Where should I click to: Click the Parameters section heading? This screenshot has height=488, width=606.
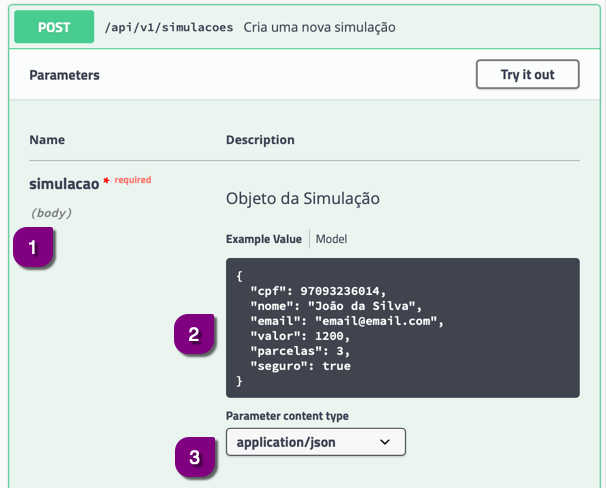tap(65, 75)
